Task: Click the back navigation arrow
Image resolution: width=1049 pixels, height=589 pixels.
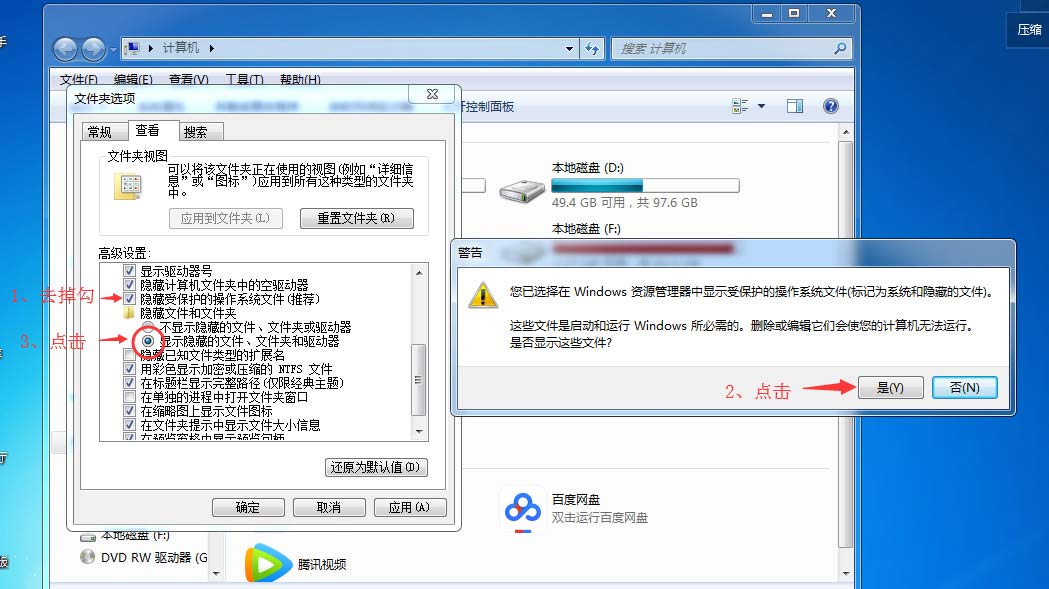Action: [x=64, y=48]
